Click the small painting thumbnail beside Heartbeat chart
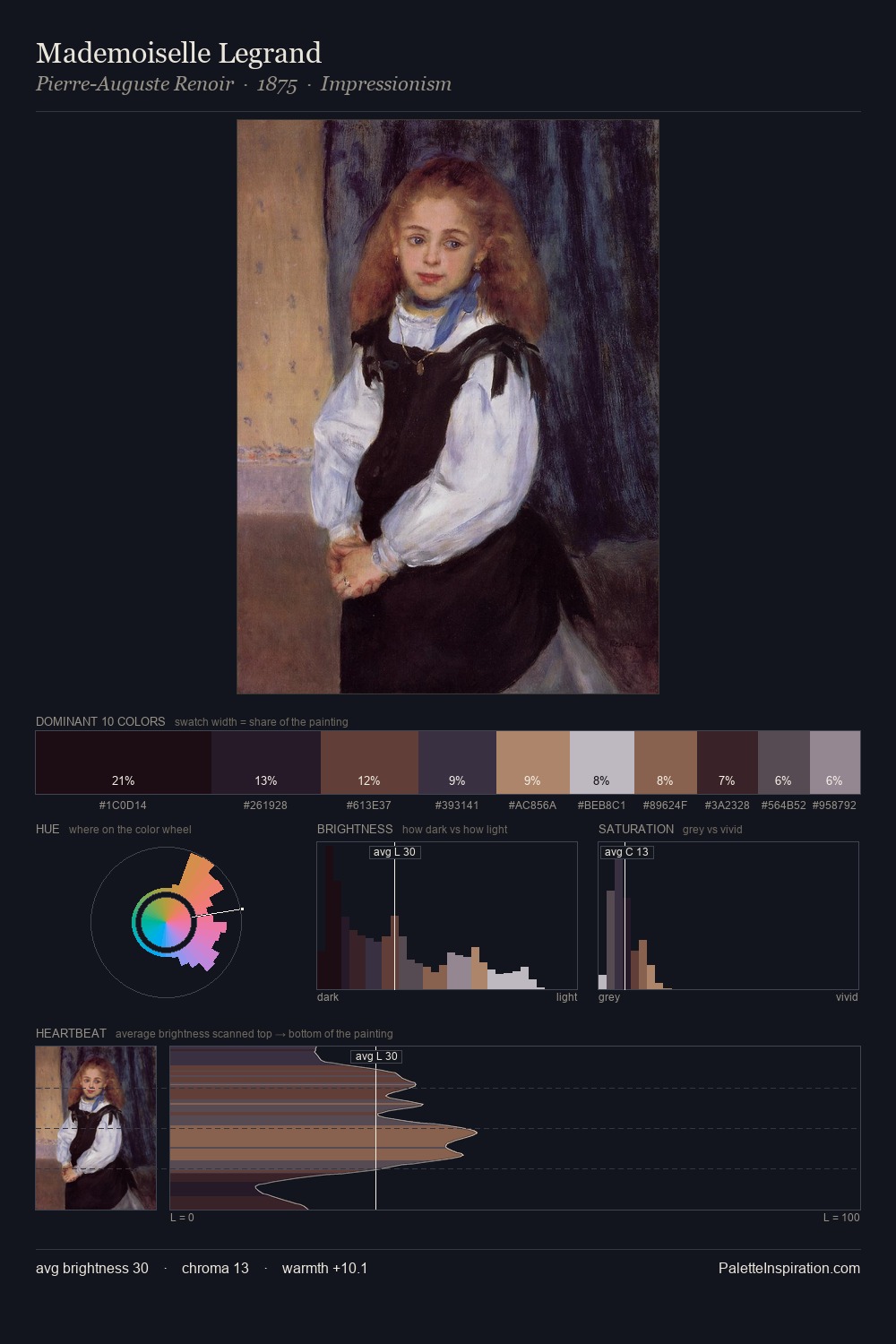This screenshot has height=1344, width=896. point(96,1128)
